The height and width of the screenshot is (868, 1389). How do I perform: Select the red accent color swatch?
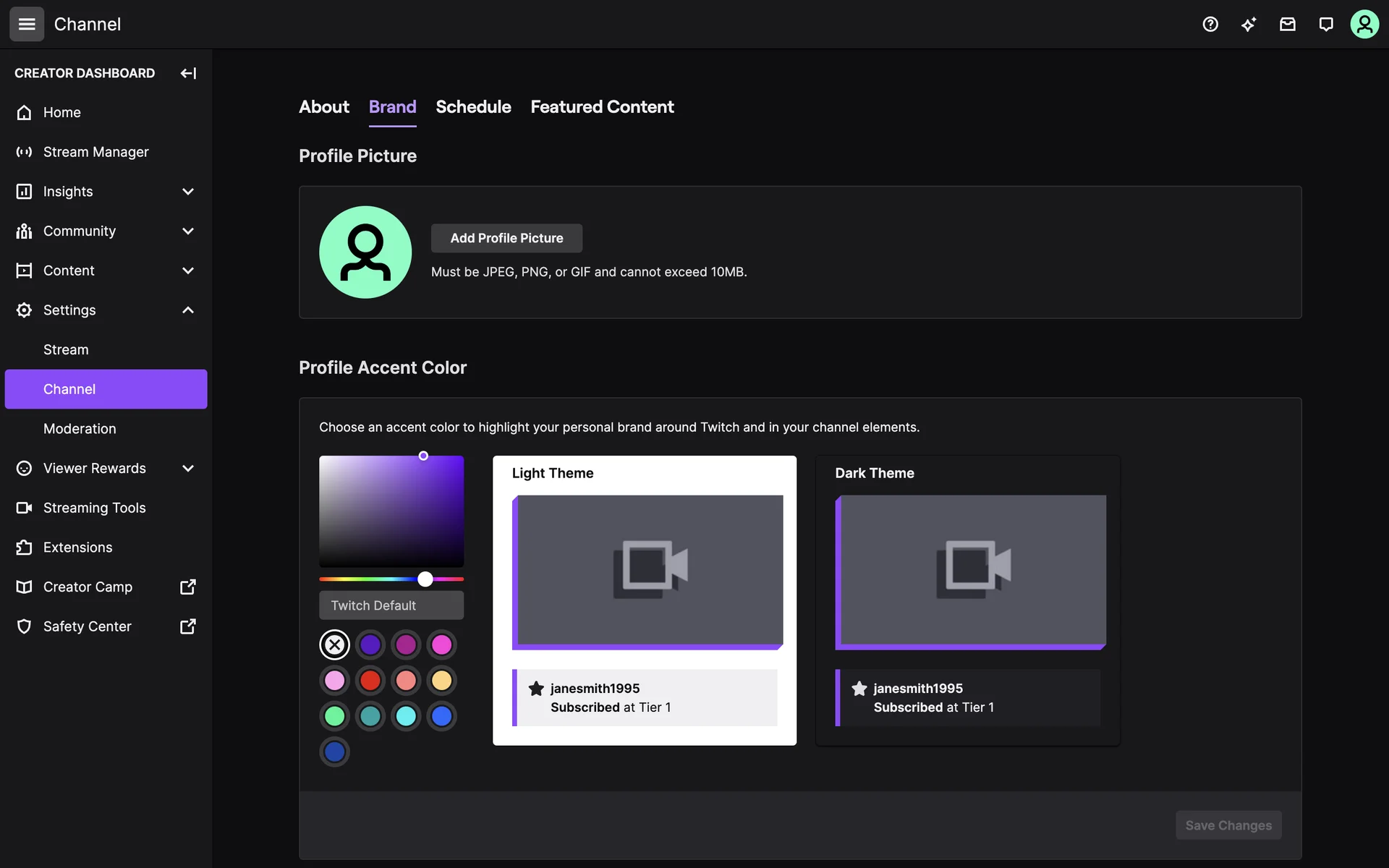coord(370,680)
